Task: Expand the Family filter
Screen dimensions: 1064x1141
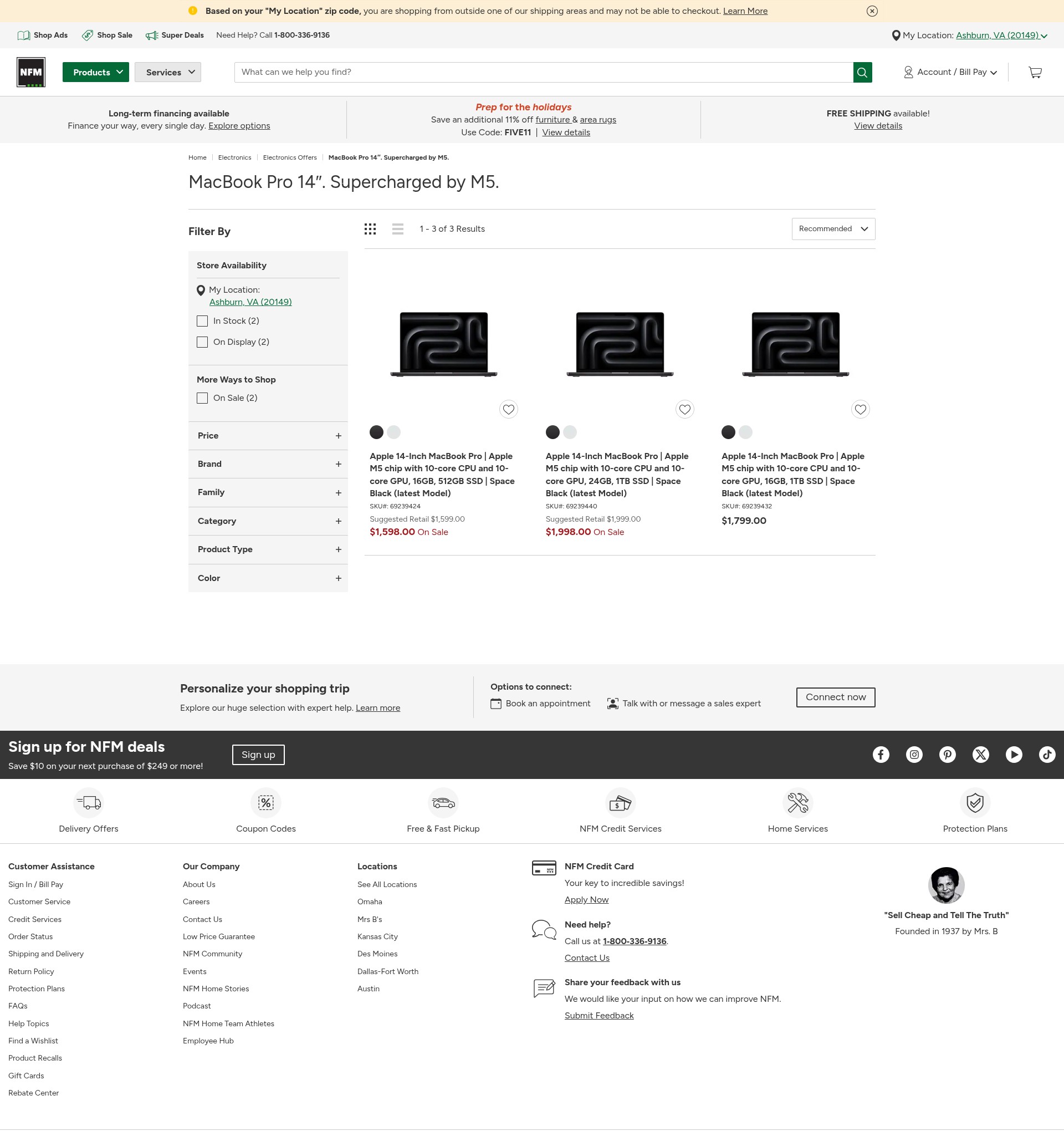Action: [268, 492]
